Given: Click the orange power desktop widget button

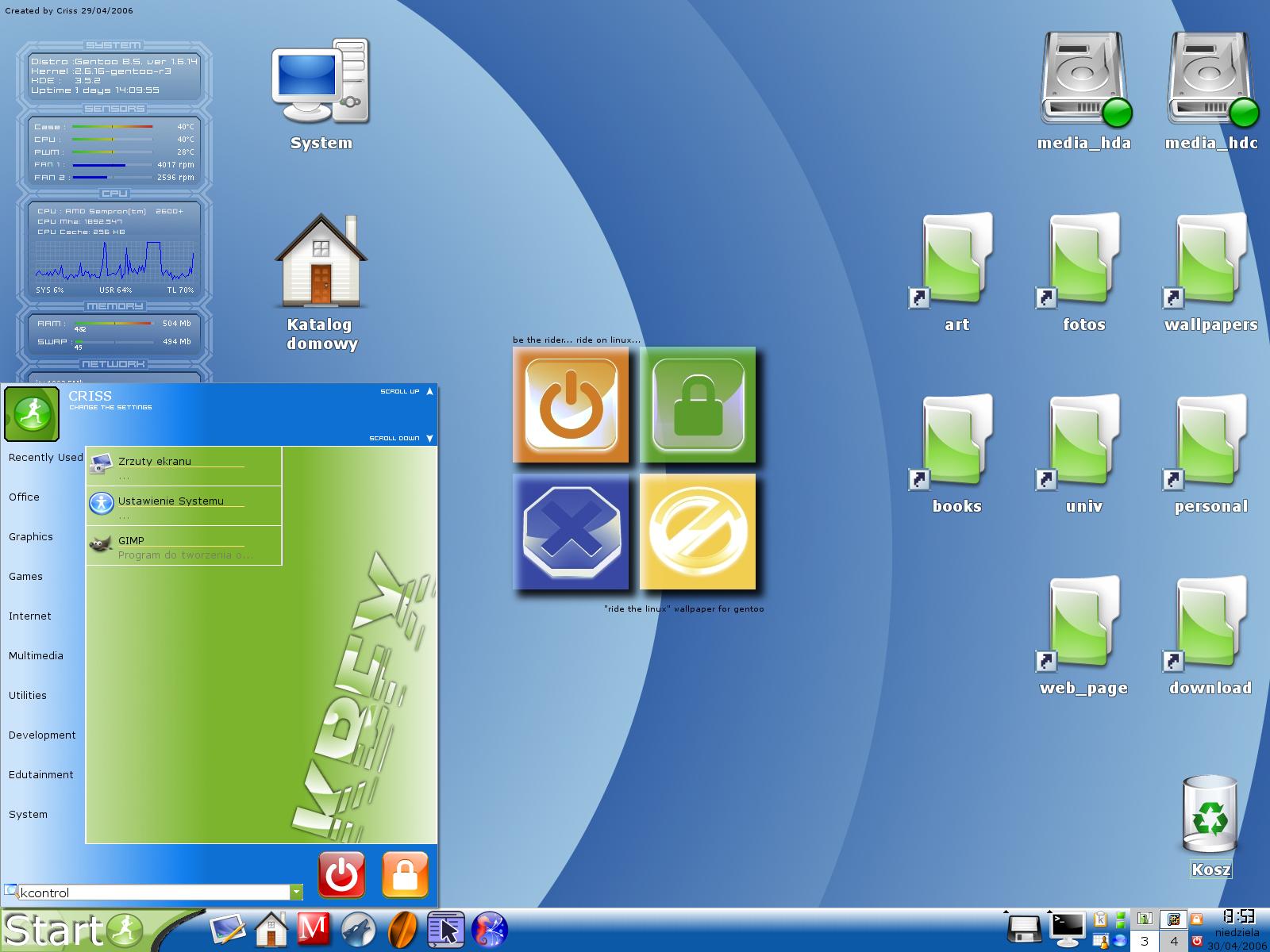Looking at the screenshot, I should click(571, 405).
